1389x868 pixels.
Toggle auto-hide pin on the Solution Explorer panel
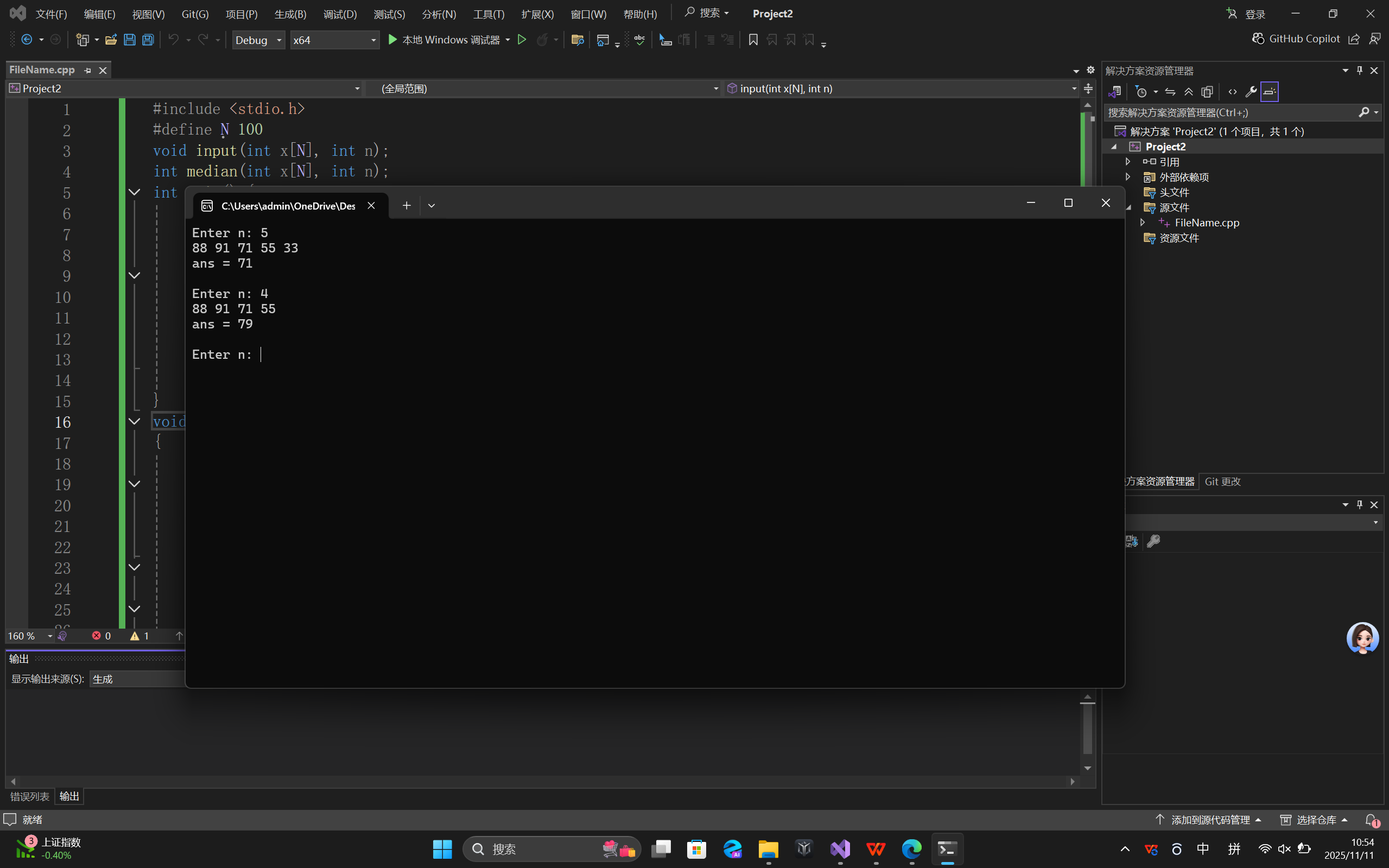[1359, 70]
